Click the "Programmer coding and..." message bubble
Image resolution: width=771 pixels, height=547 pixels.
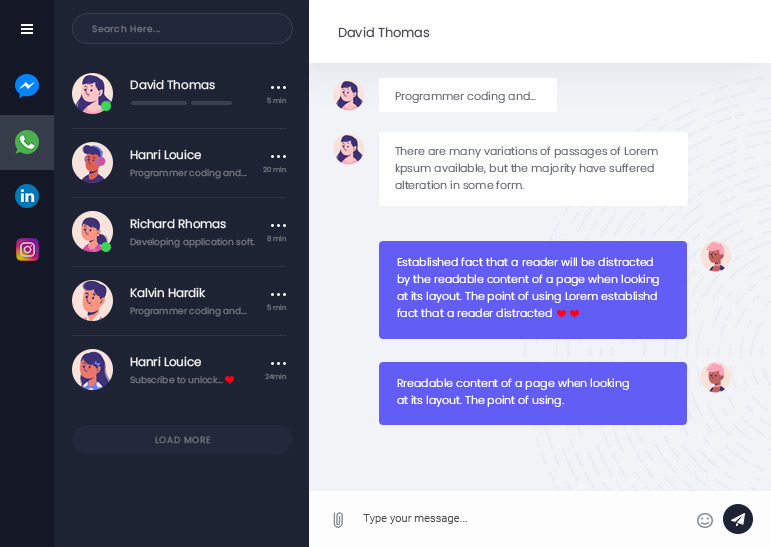(467, 96)
